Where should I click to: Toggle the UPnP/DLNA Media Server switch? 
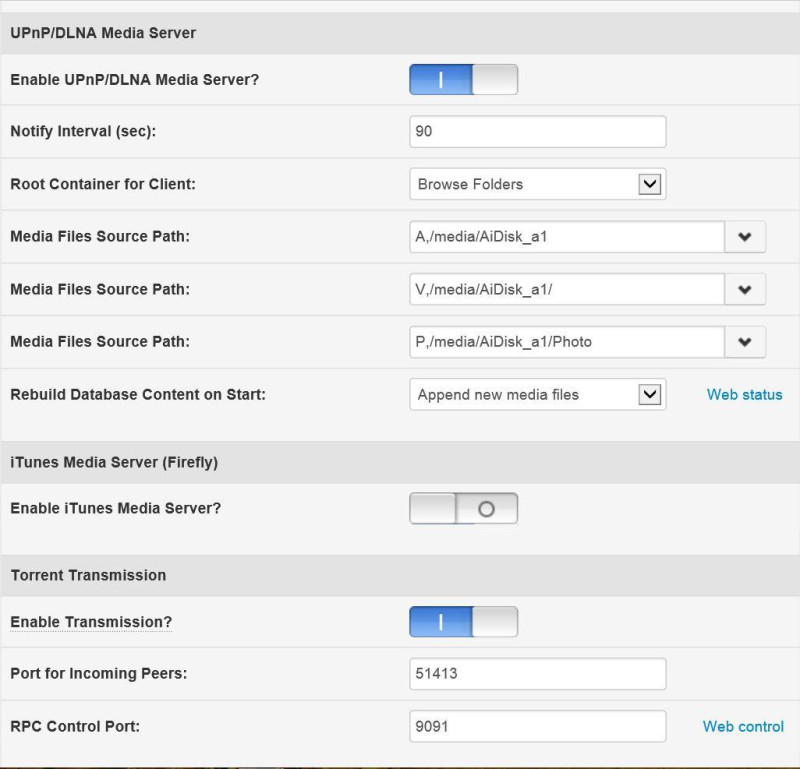463,80
